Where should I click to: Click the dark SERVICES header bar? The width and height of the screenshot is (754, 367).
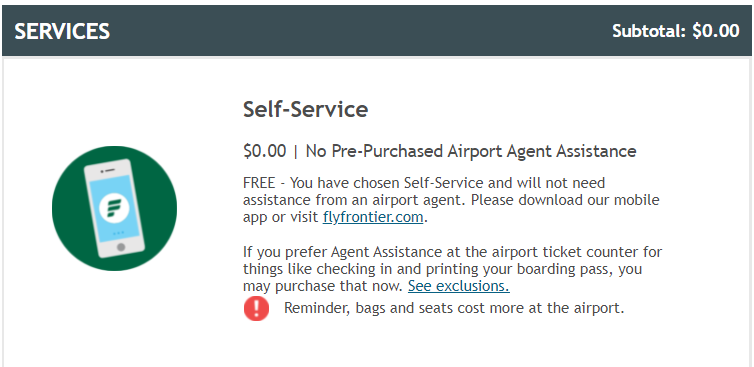coord(377,31)
